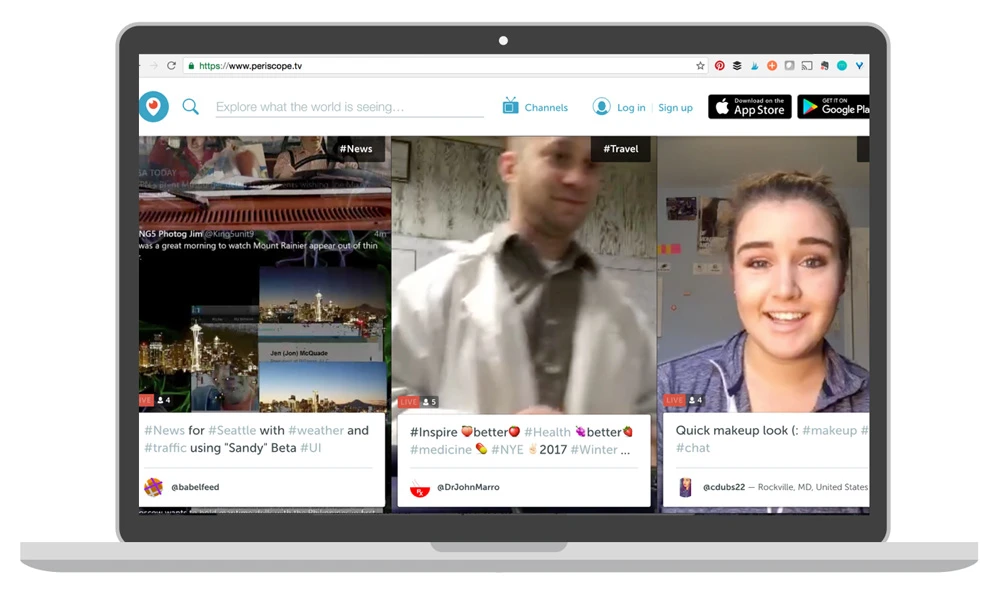Select the #News tag on first broadcast
The height and width of the screenshot is (606, 1000).
point(356,149)
